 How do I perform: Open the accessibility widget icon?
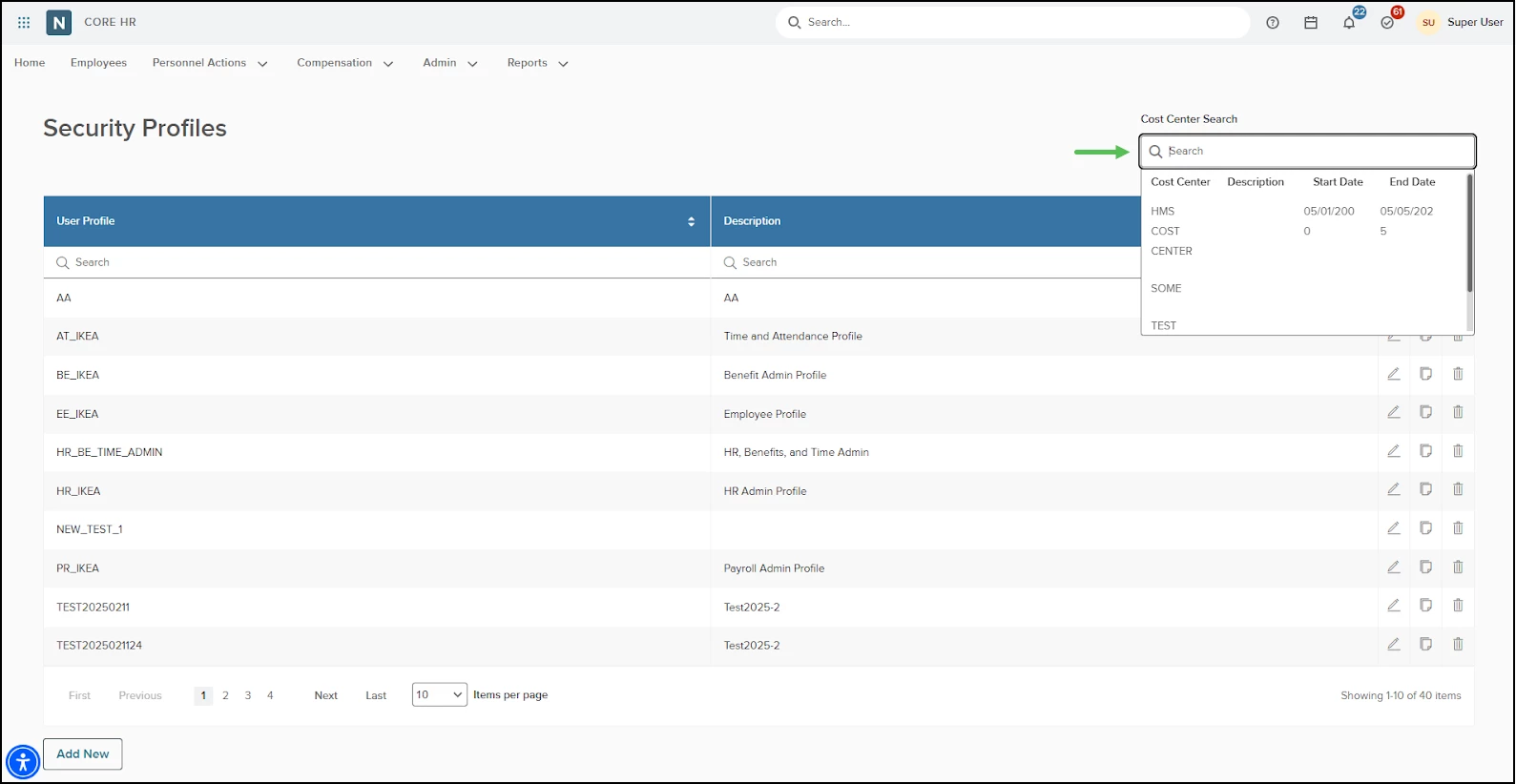pos(23,762)
